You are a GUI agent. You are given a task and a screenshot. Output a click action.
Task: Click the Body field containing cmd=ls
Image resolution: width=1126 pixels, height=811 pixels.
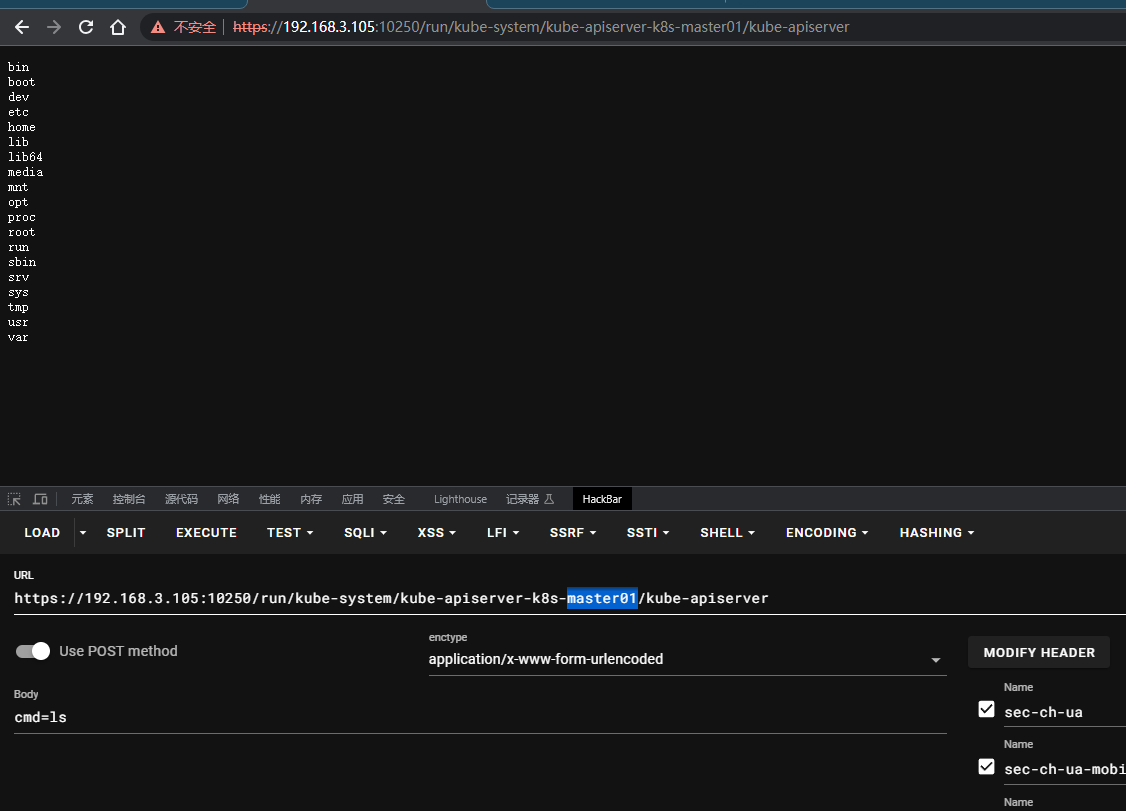[480, 717]
